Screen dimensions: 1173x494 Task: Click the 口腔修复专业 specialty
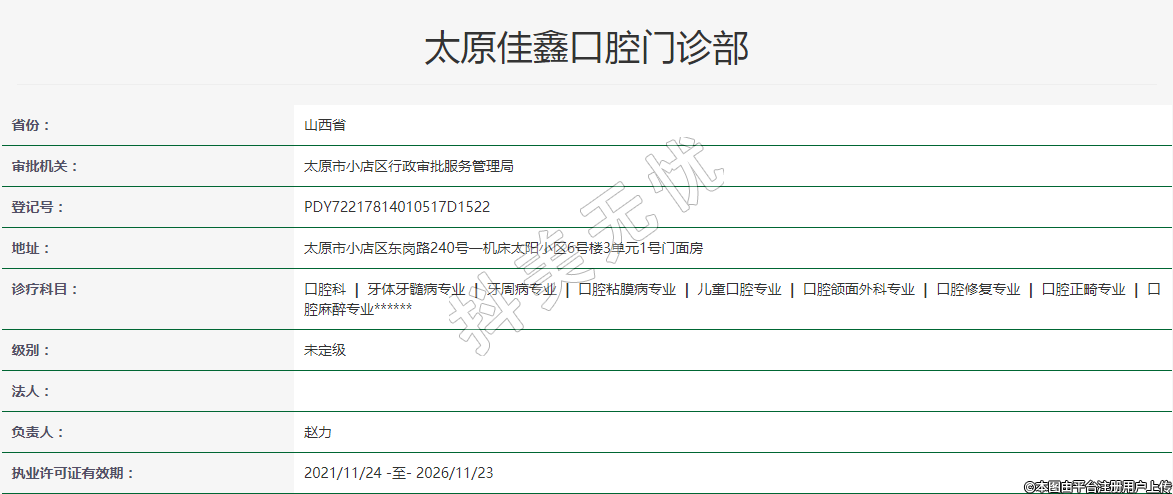(x=978, y=289)
